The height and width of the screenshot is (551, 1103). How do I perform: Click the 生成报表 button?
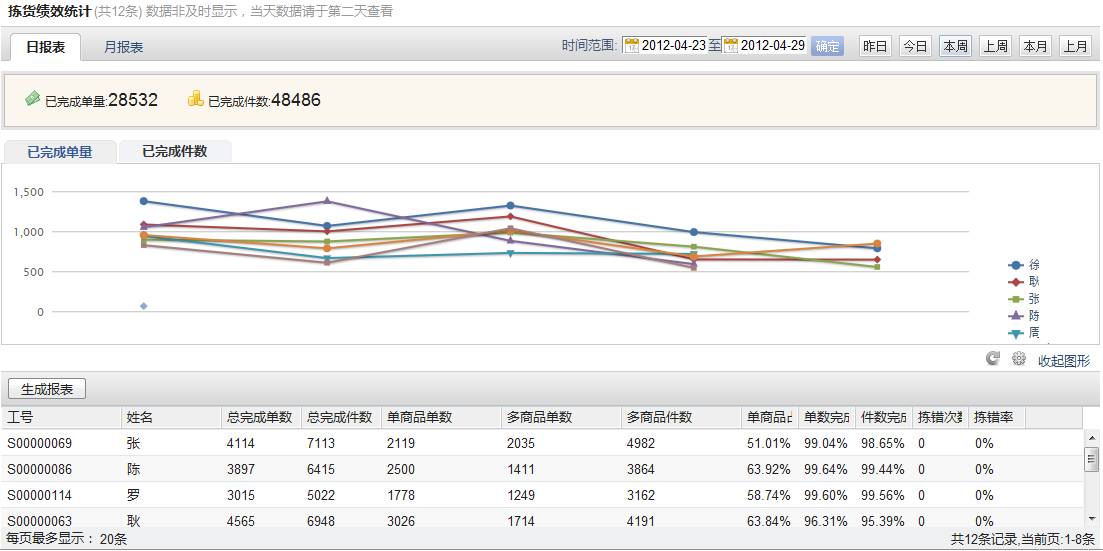pyautogui.click(x=47, y=389)
